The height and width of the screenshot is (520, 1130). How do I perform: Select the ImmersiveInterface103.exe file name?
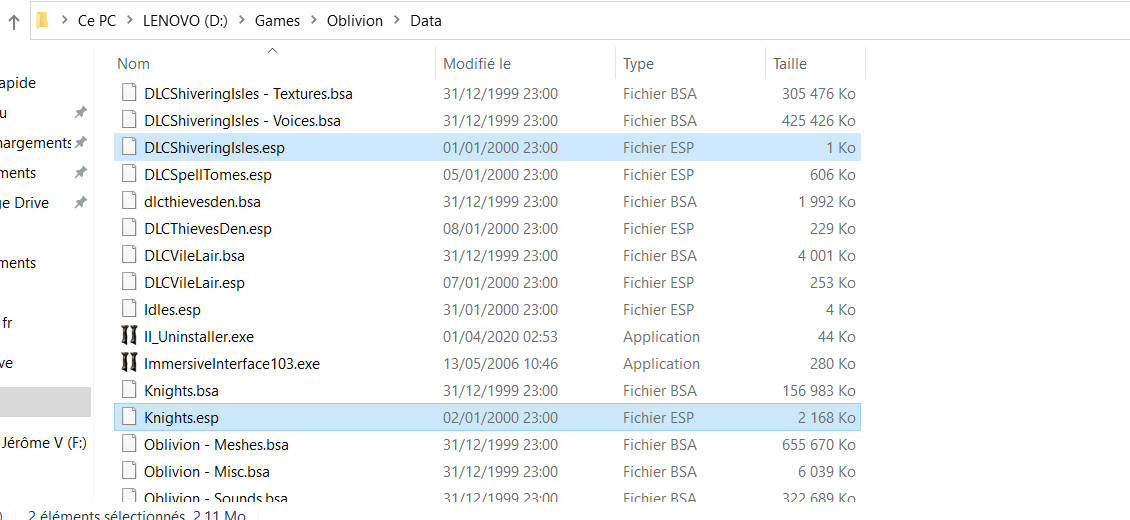tap(231, 364)
